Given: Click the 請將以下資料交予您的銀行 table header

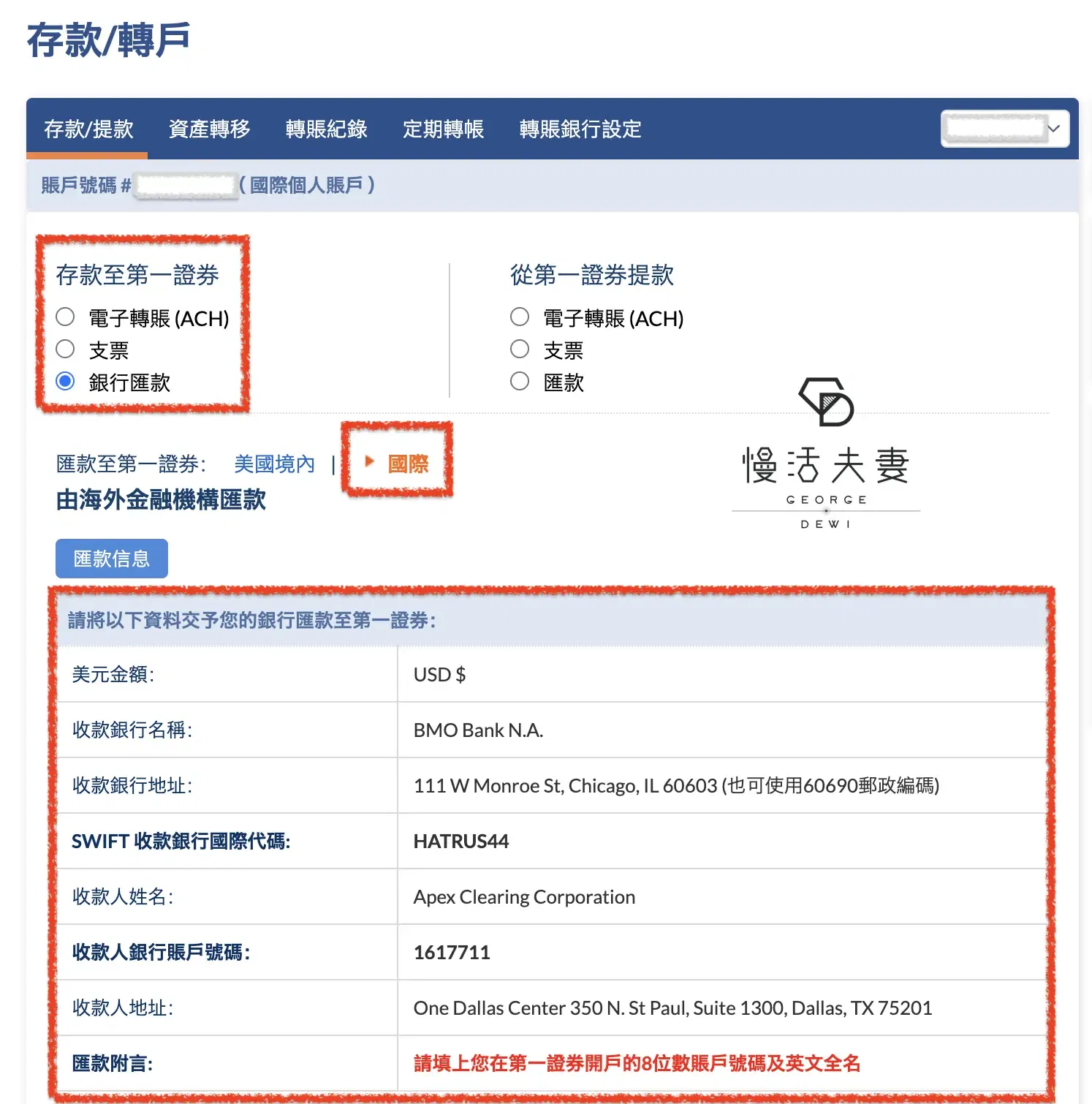Looking at the screenshot, I should tap(251, 621).
